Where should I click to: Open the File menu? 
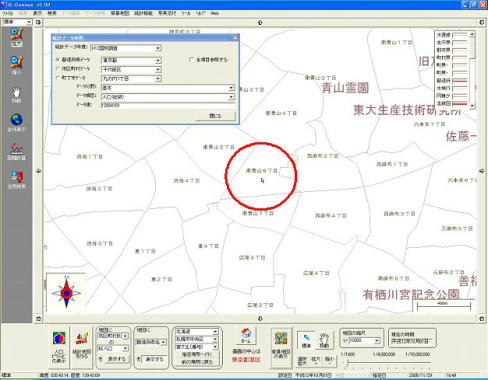[8, 13]
